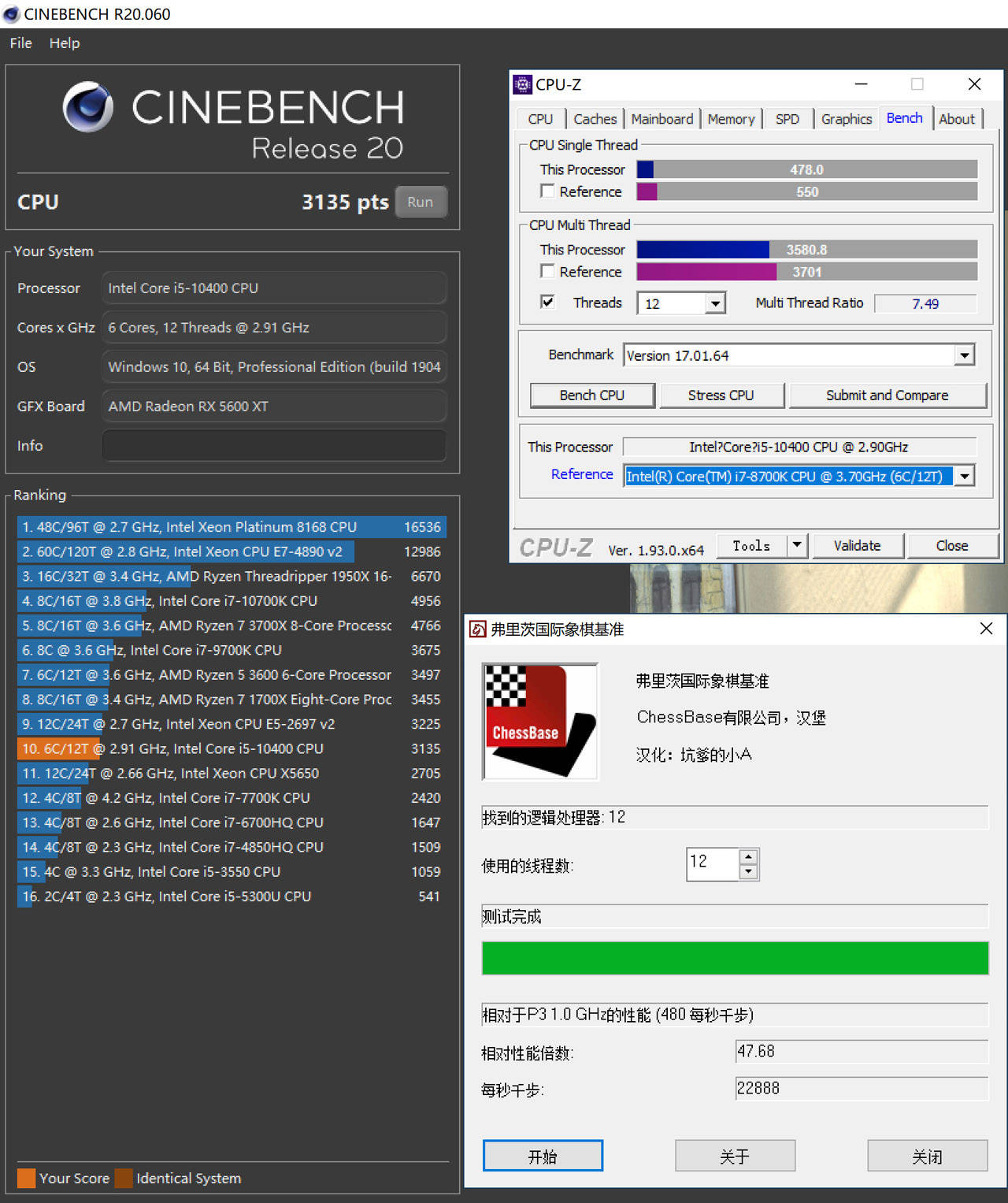
Task: Click the green chess benchmark progress bar
Action: point(735,958)
